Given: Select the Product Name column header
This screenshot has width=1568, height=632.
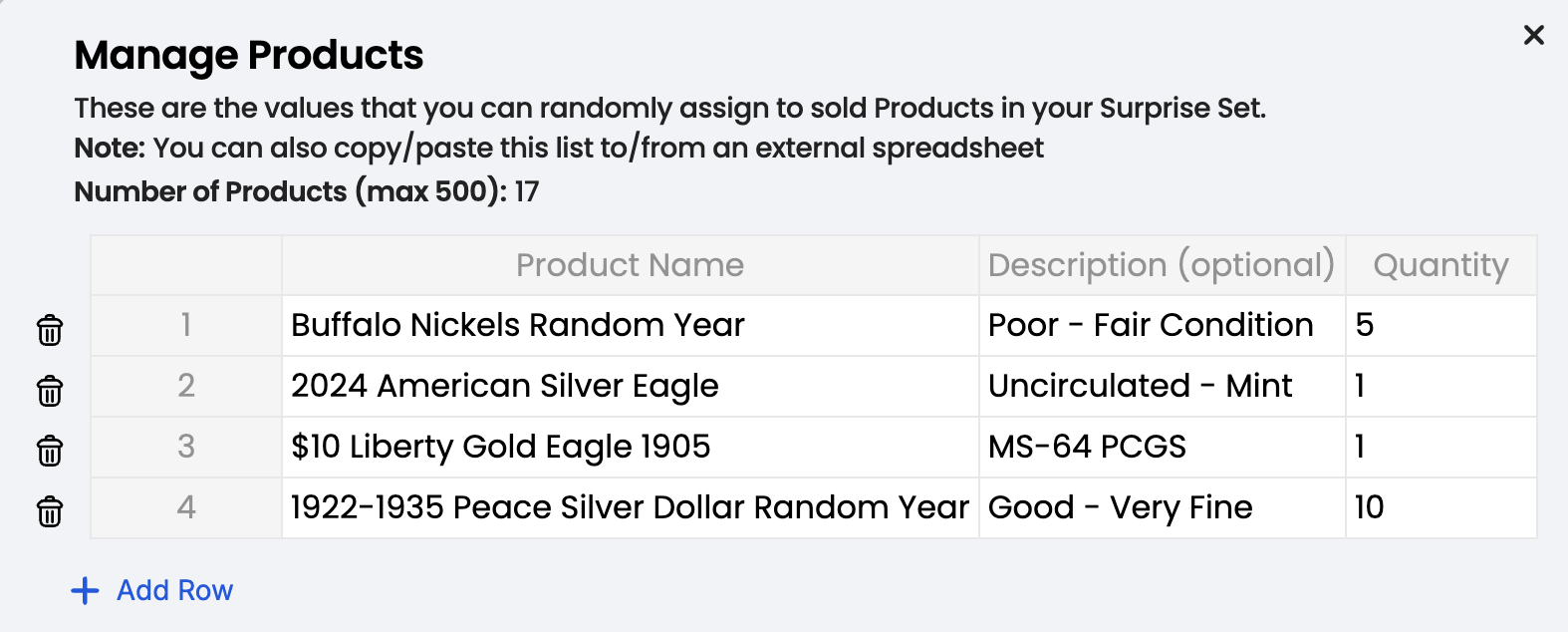Looking at the screenshot, I should (631, 265).
